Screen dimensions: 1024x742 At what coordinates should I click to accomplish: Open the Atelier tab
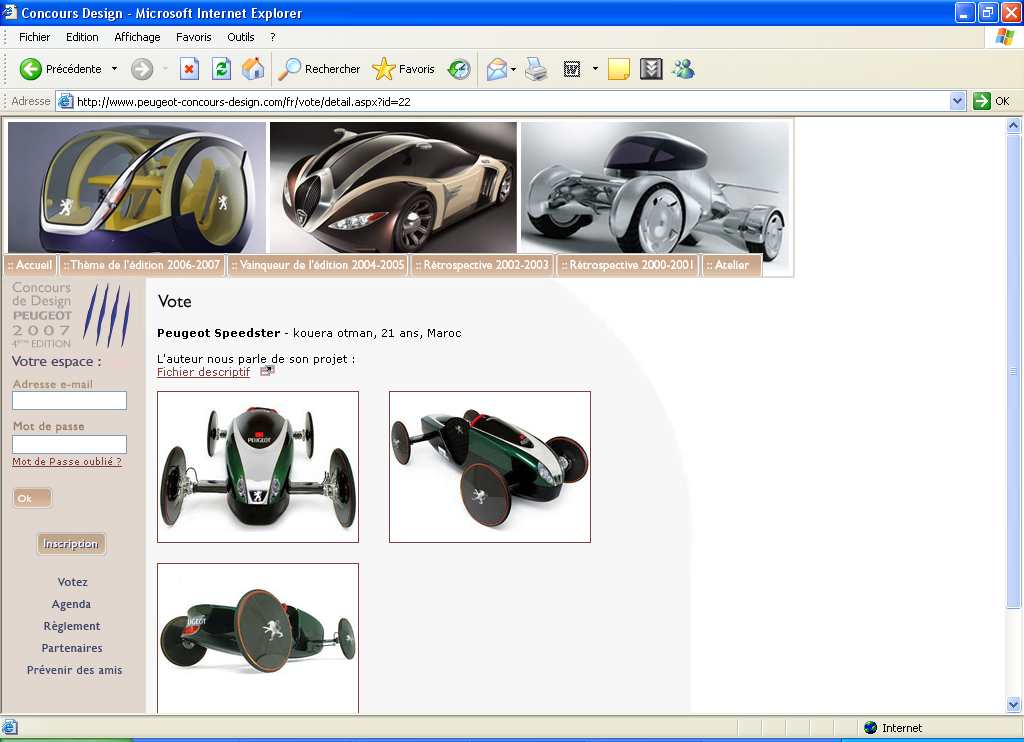pyautogui.click(x=731, y=265)
